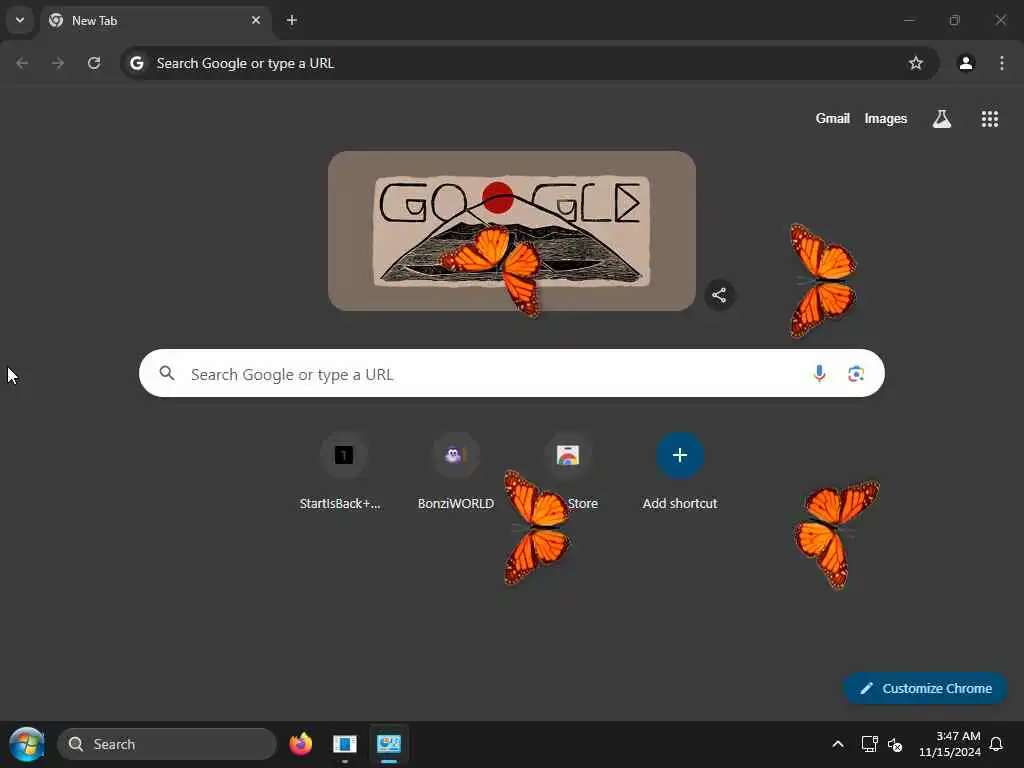Screen dimensions: 1024x768
Task: Focus the address bar URL field
Action: pos(529,63)
